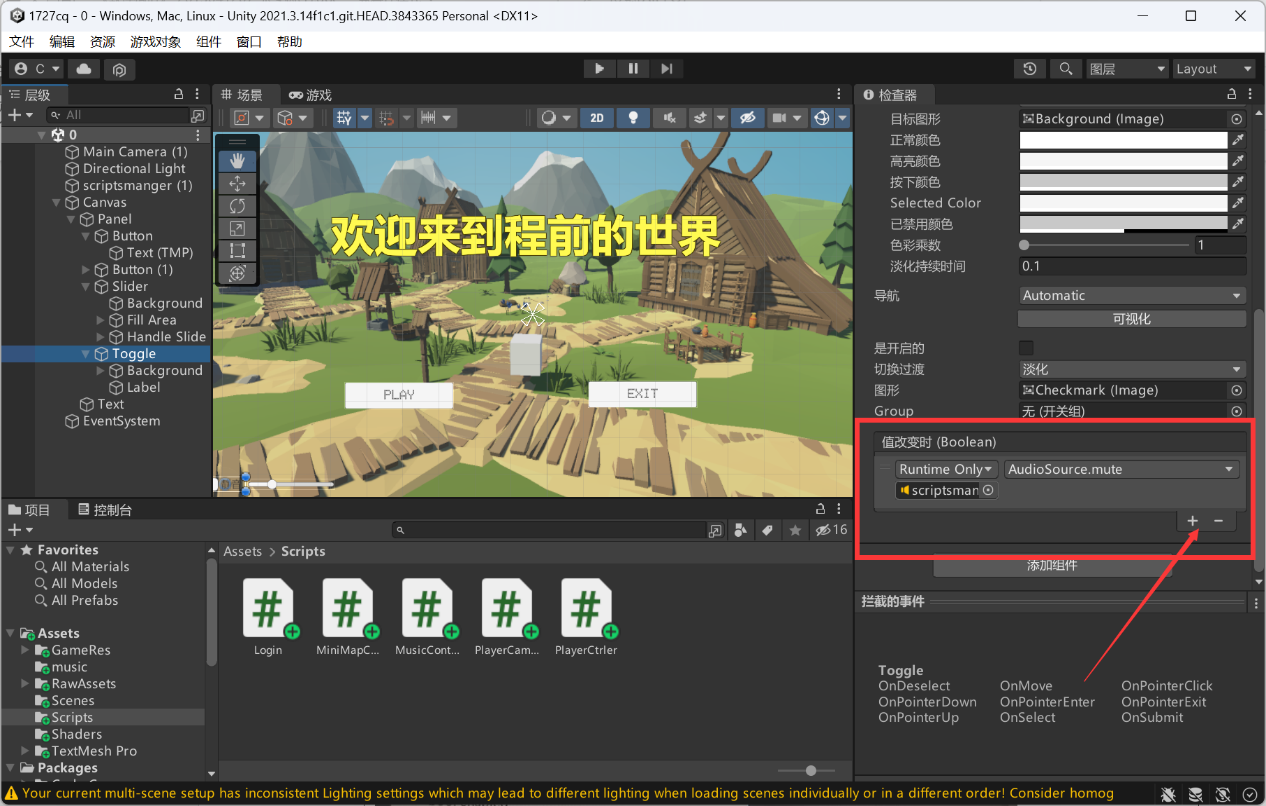The width and height of the screenshot is (1266, 806).
Task: Toggle the Scene view lighting icon
Action: coord(633,117)
